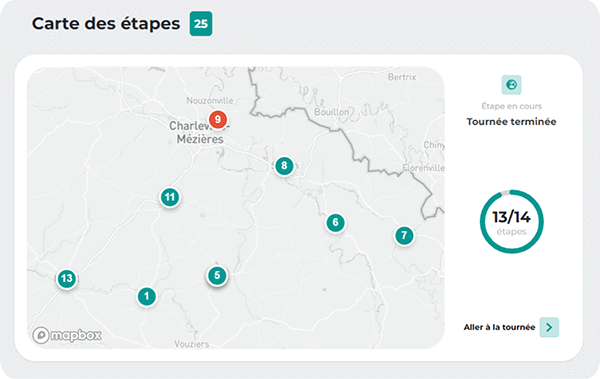Viewport: 600px width, 379px height.
Task: Click the "Carte des étapes" heading
Action: pyautogui.click(x=106, y=24)
